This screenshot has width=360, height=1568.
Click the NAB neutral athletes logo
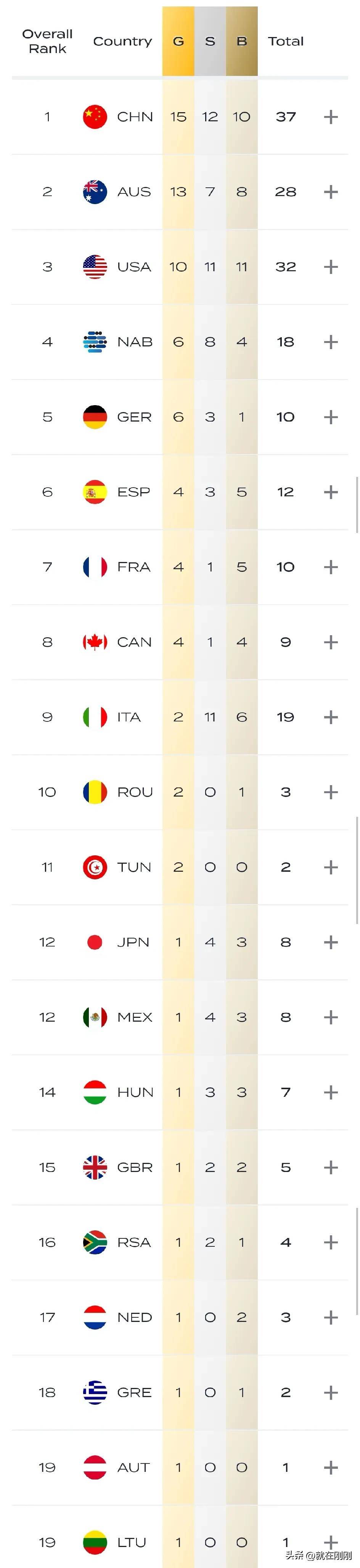95,342
